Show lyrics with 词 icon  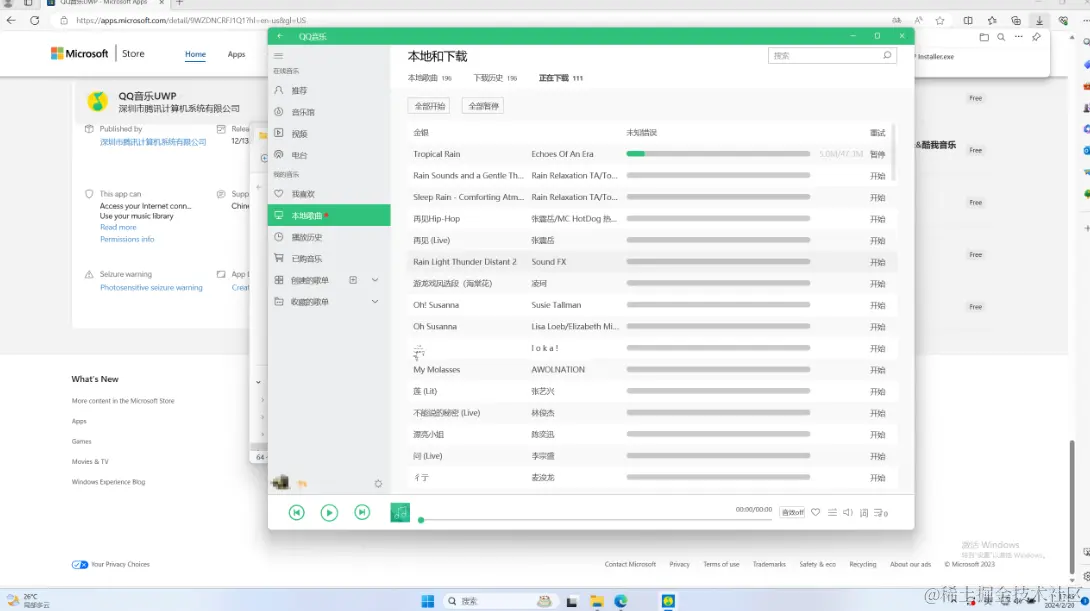point(864,513)
